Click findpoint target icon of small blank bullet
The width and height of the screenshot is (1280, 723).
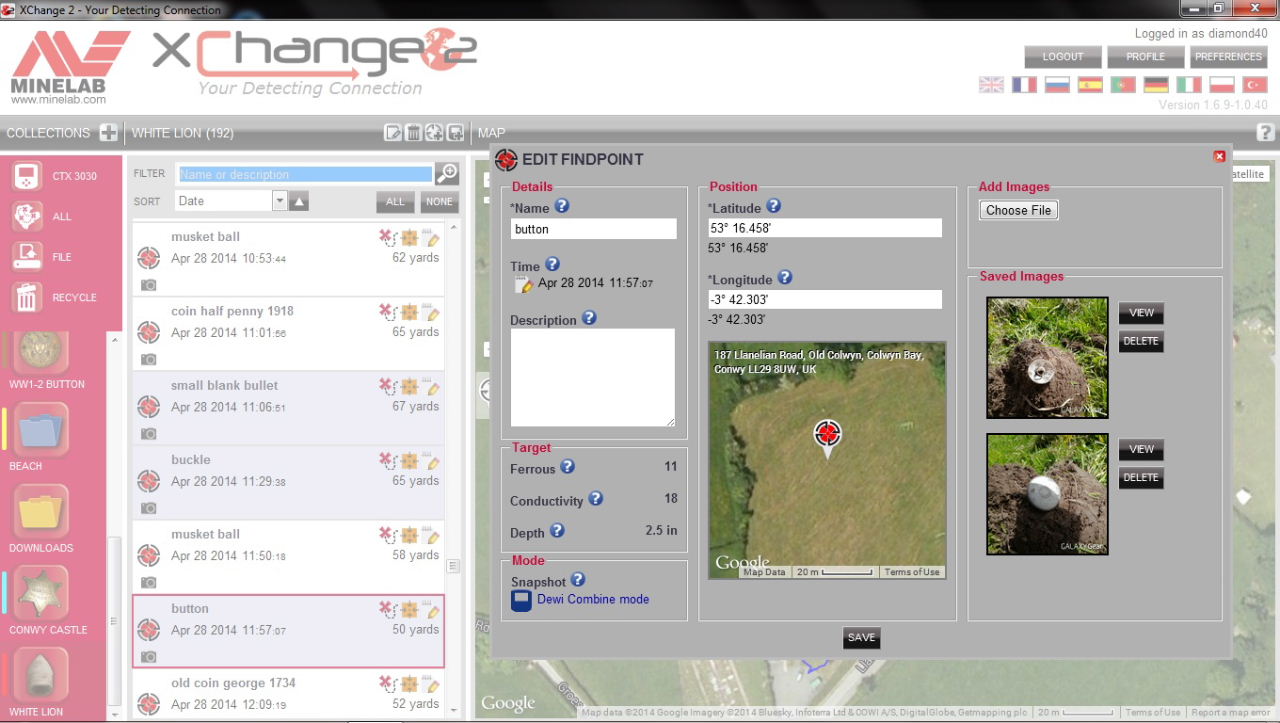[148, 406]
